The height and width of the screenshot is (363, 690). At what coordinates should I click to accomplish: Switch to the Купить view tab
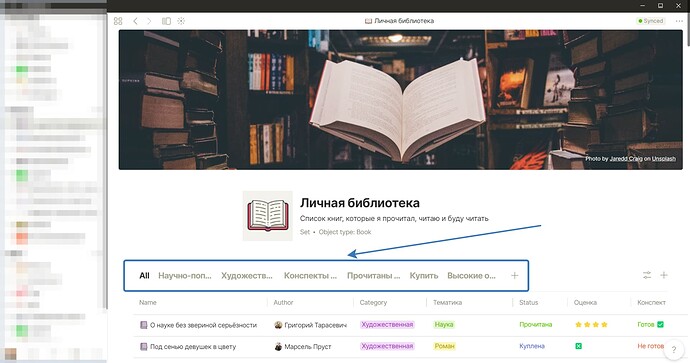424,276
